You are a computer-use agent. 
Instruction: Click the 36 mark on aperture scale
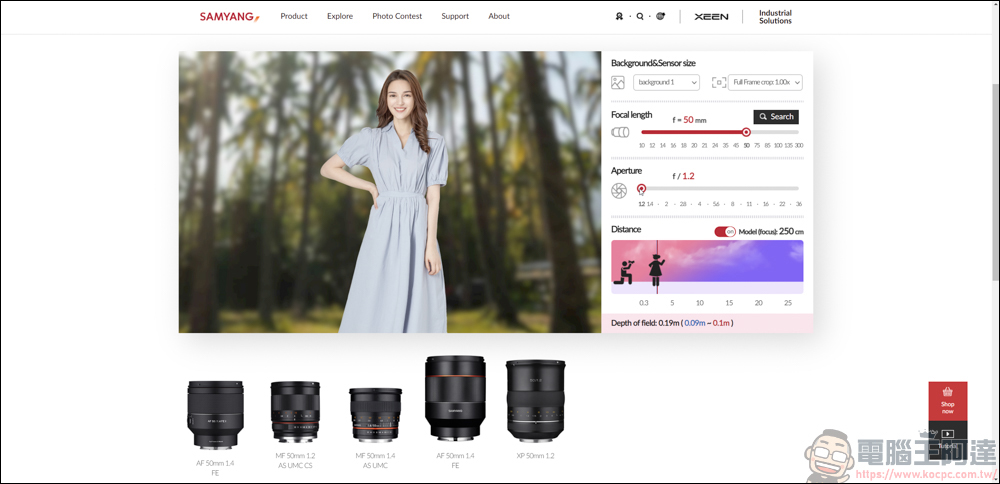[799, 204]
